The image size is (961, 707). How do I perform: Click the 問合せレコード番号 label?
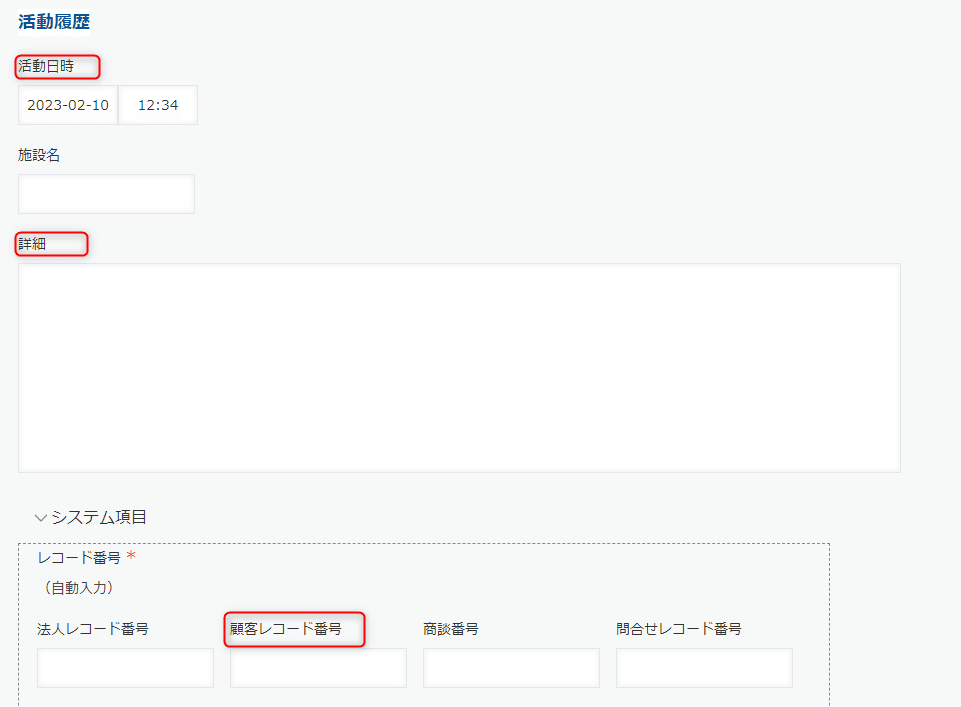tap(679, 629)
